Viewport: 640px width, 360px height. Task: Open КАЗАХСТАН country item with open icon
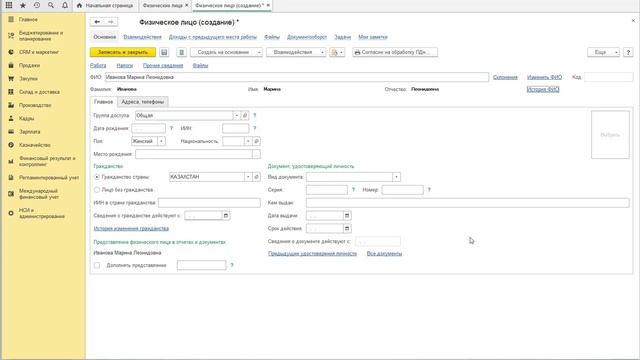pyautogui.click(x=256, y=177)
